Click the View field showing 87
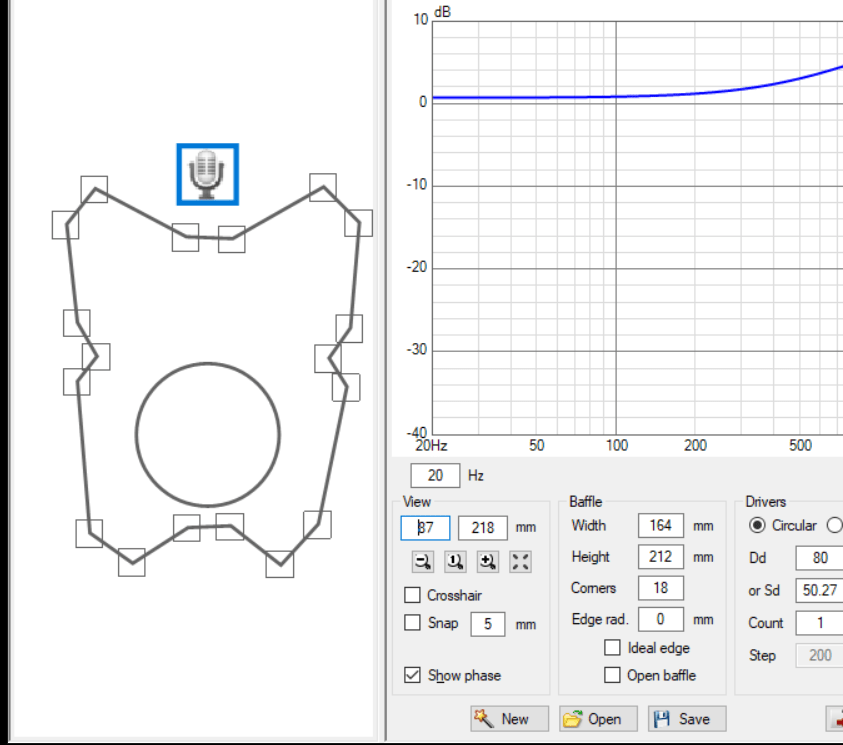This screenshot has width=843, height=745. pos(425,528)
